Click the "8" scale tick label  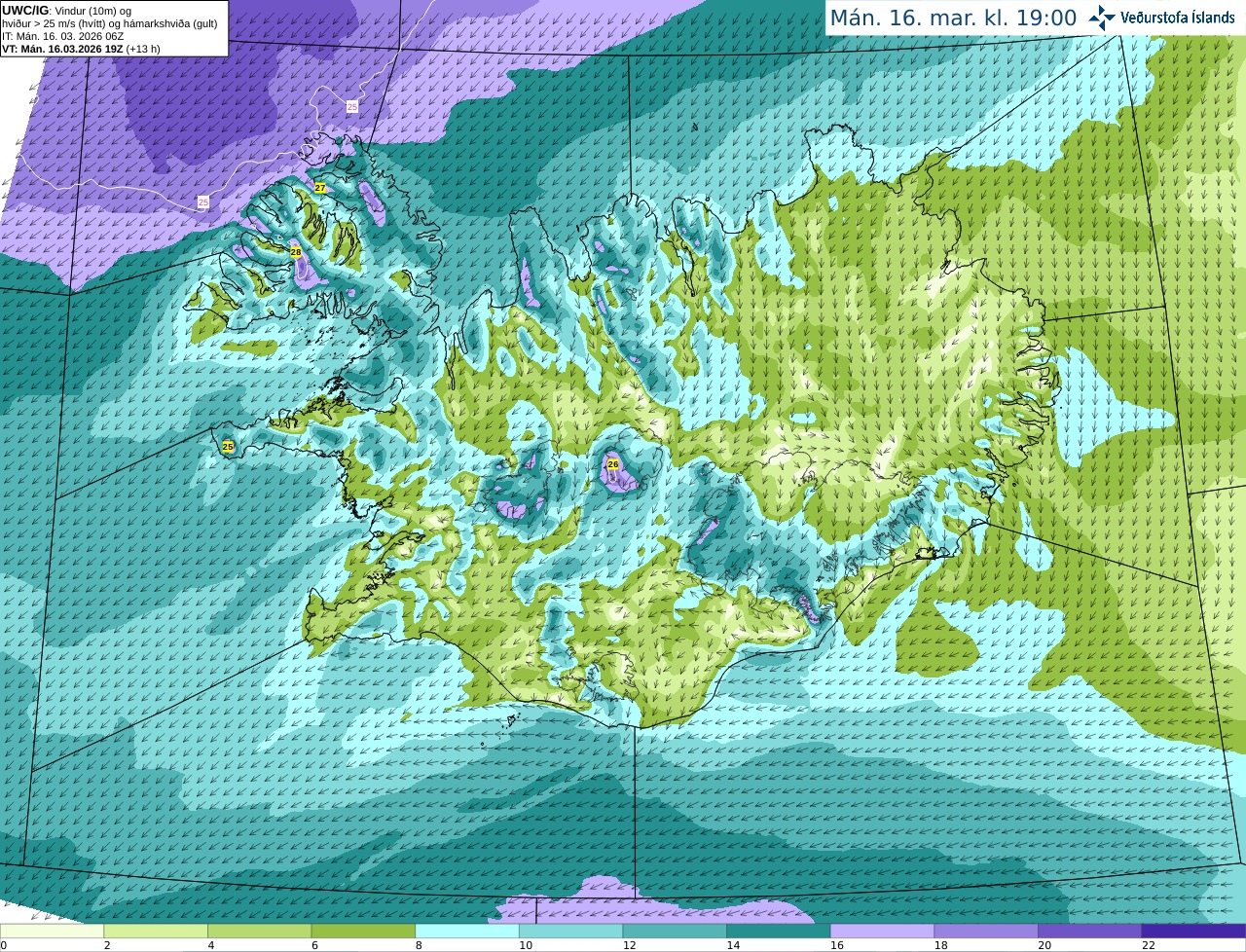[419, 945]
